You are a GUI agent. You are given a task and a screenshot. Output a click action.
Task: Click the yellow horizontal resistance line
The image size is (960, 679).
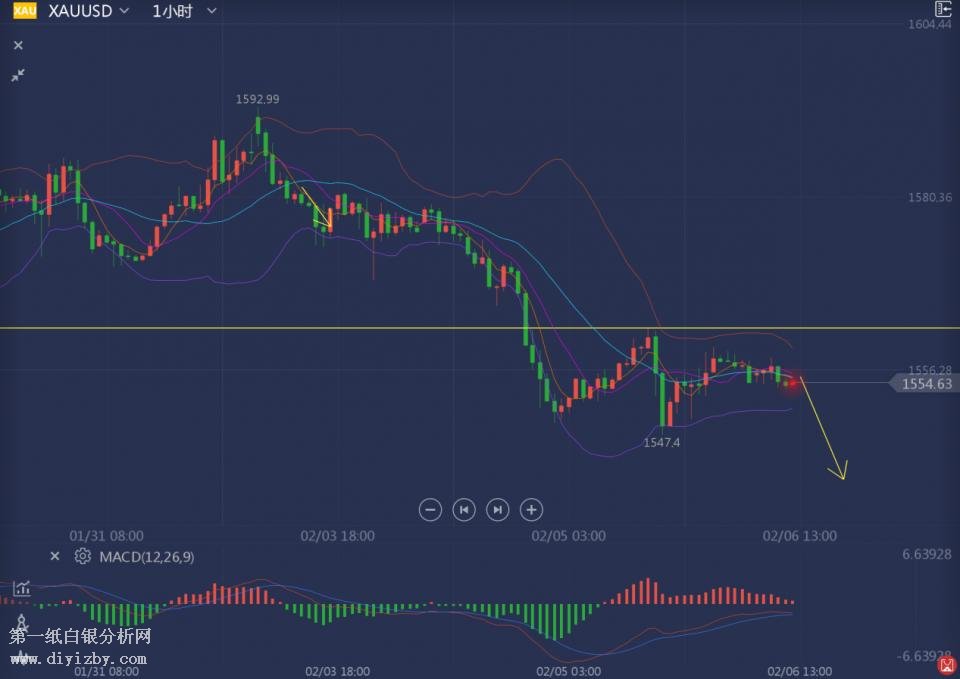point(300,328)
